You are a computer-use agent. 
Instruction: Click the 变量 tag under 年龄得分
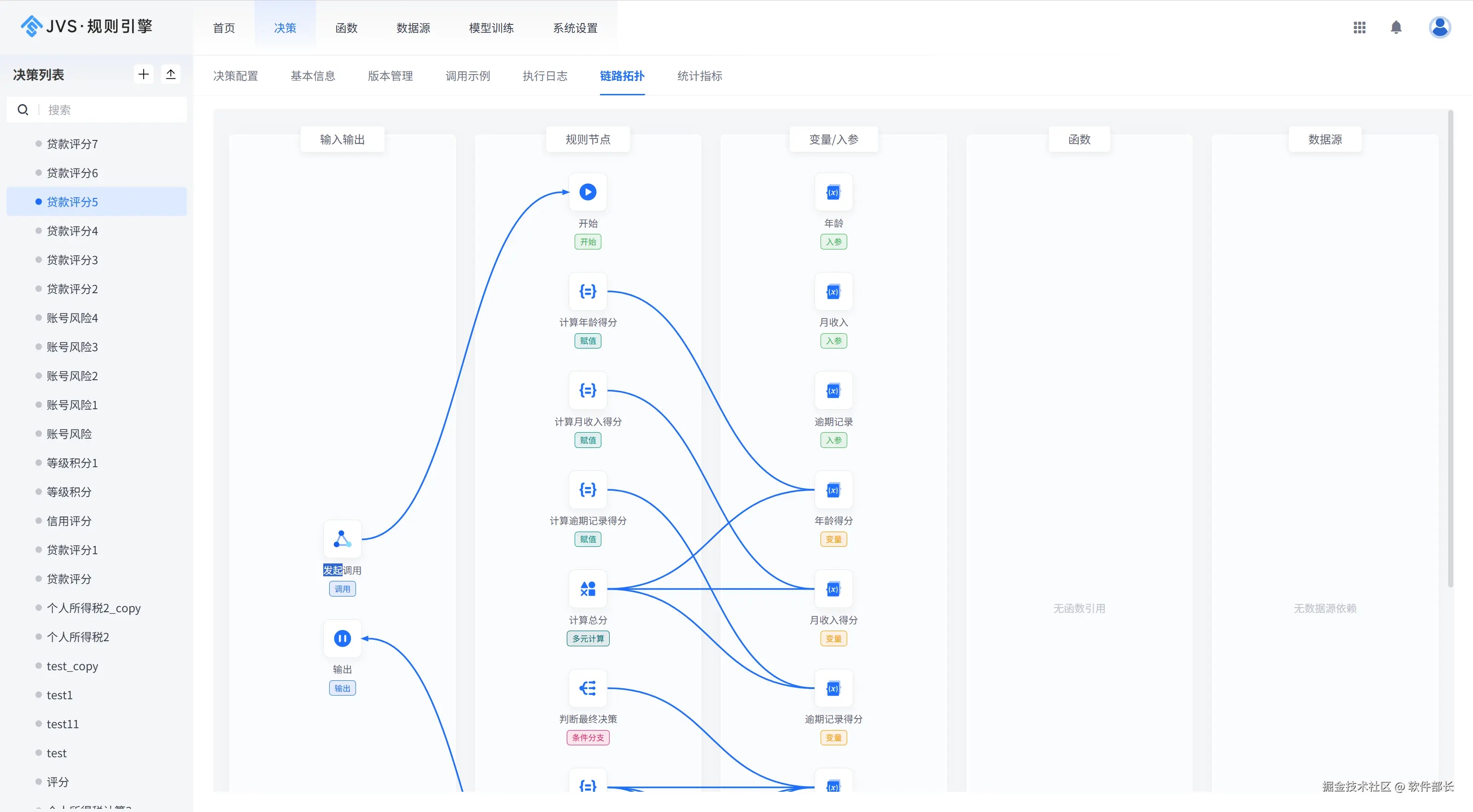[x=834, y=539]
